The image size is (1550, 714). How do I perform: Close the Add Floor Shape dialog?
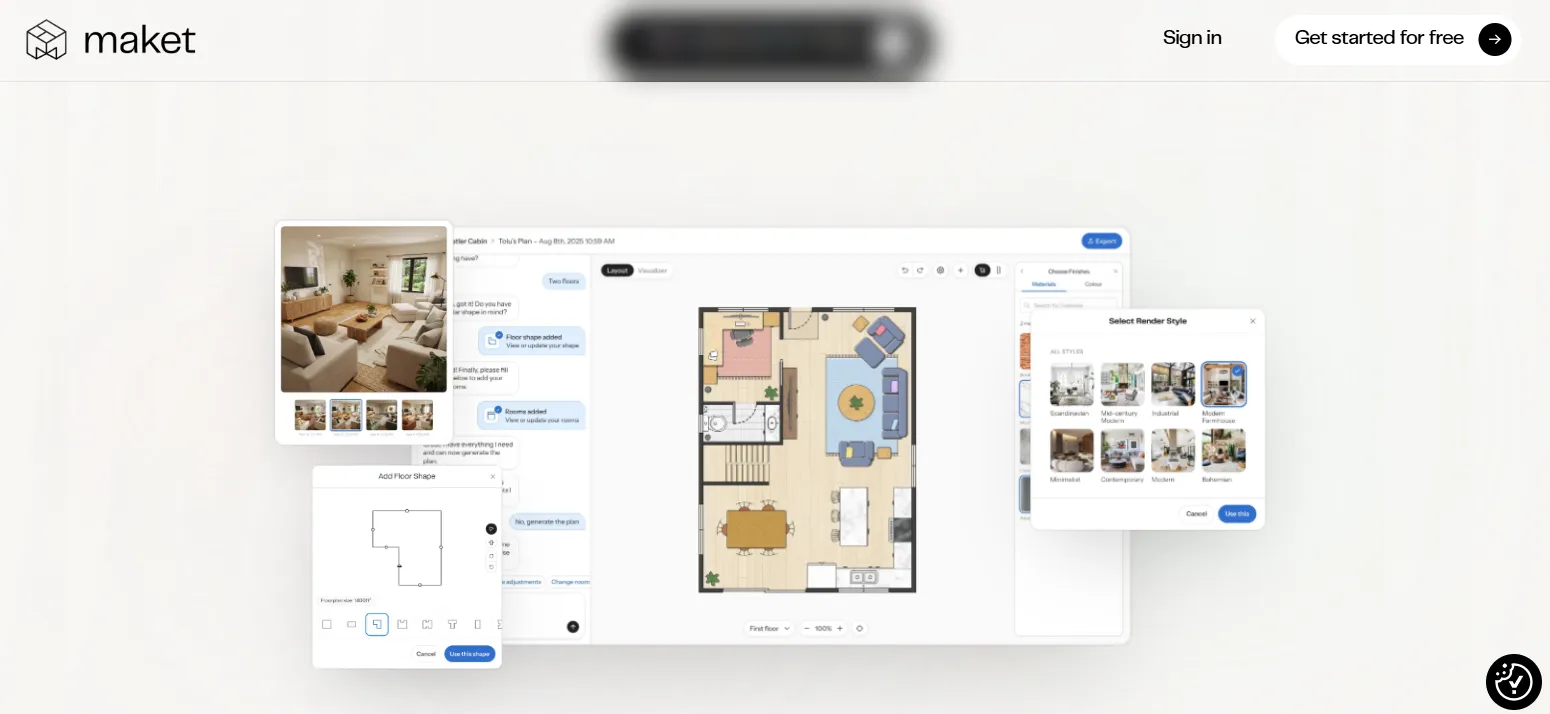493,477
